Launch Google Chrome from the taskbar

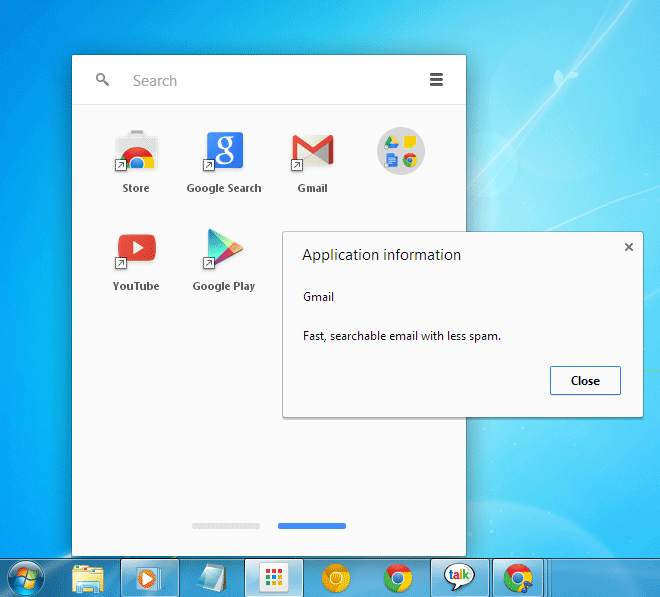tap(397, 578)
